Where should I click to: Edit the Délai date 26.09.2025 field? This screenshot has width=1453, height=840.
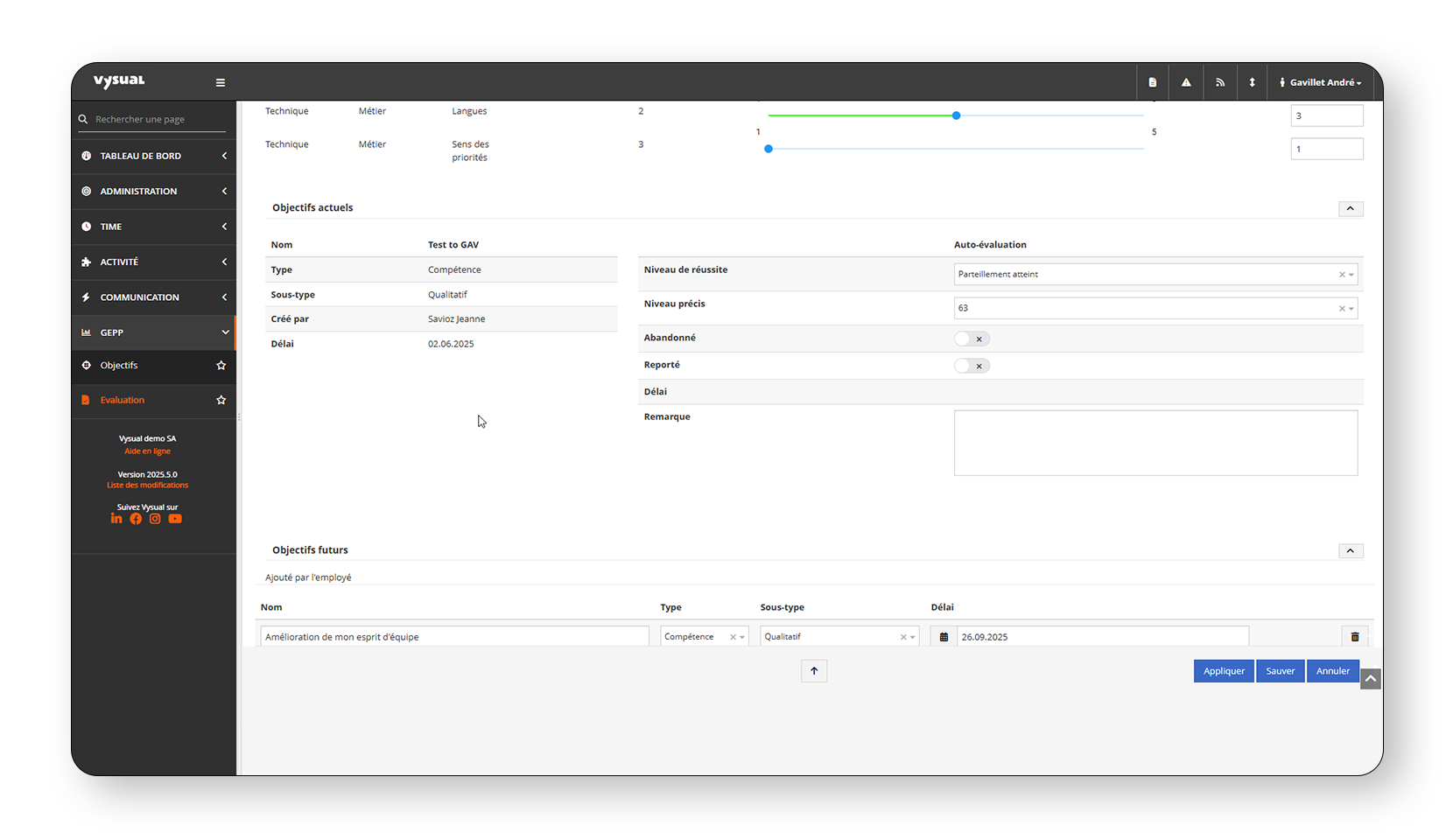[x=1102, y=637]
